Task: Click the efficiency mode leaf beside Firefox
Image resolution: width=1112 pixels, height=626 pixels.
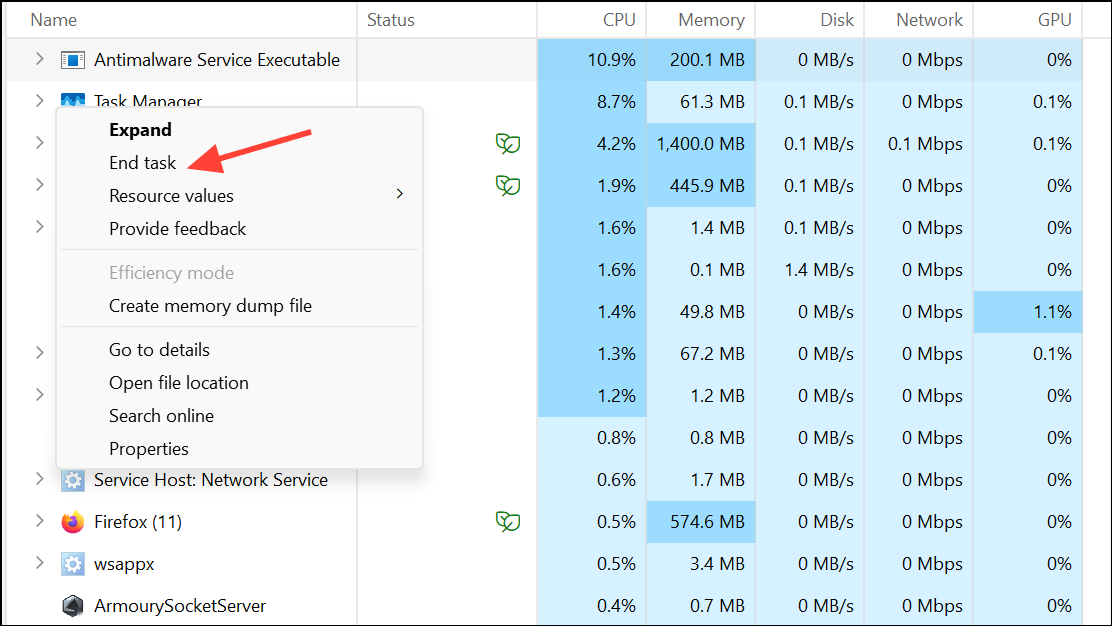Action: tap(508, 521)
